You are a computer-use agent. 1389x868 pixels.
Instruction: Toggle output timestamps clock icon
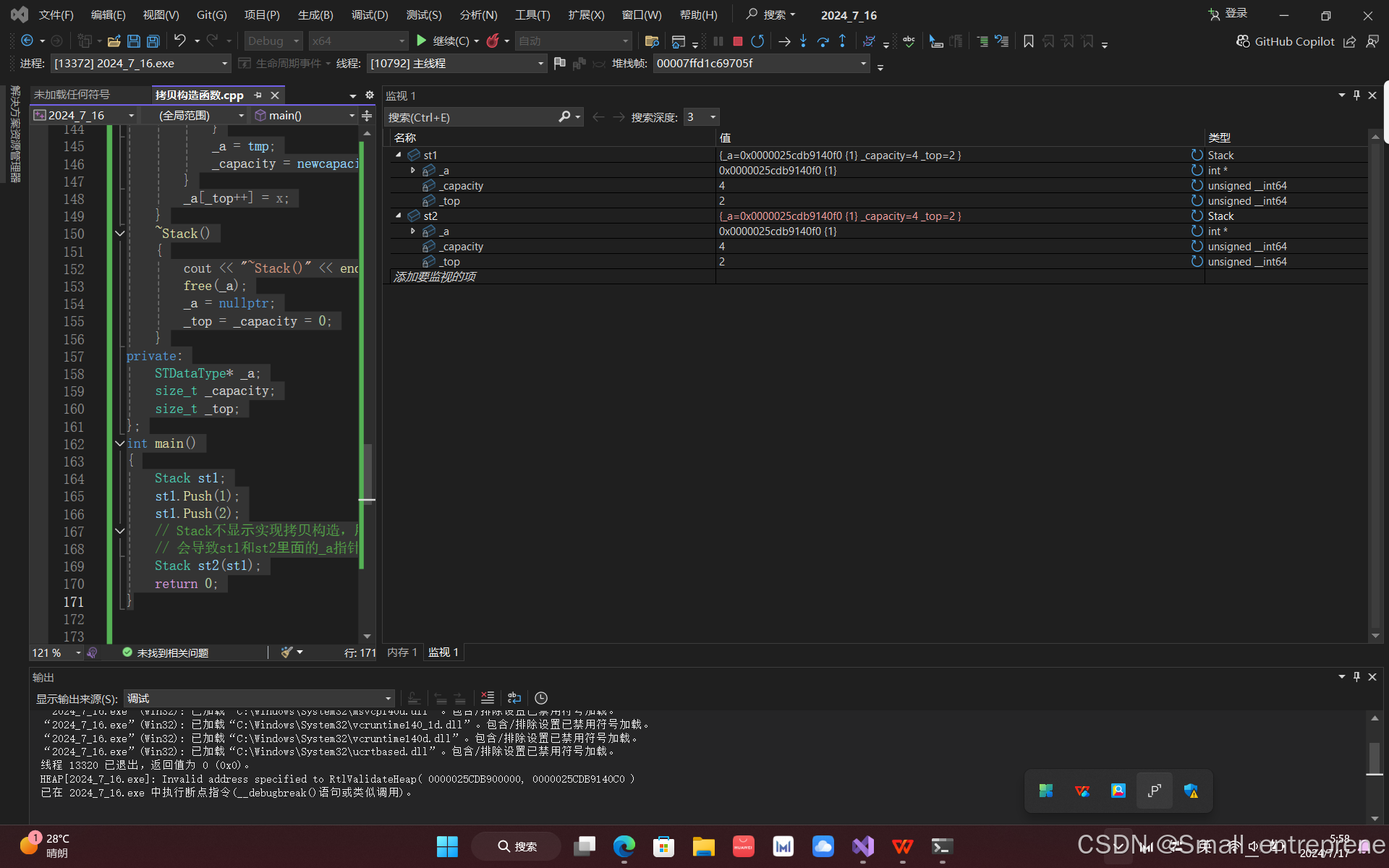pos(541,698)
